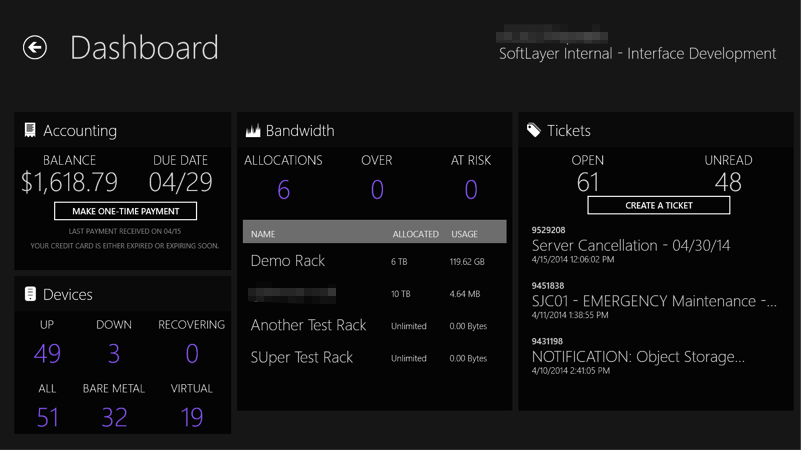The image size is (801, 450).
Task: Open the Bandwidth panel heading
Action: point(300,131)
